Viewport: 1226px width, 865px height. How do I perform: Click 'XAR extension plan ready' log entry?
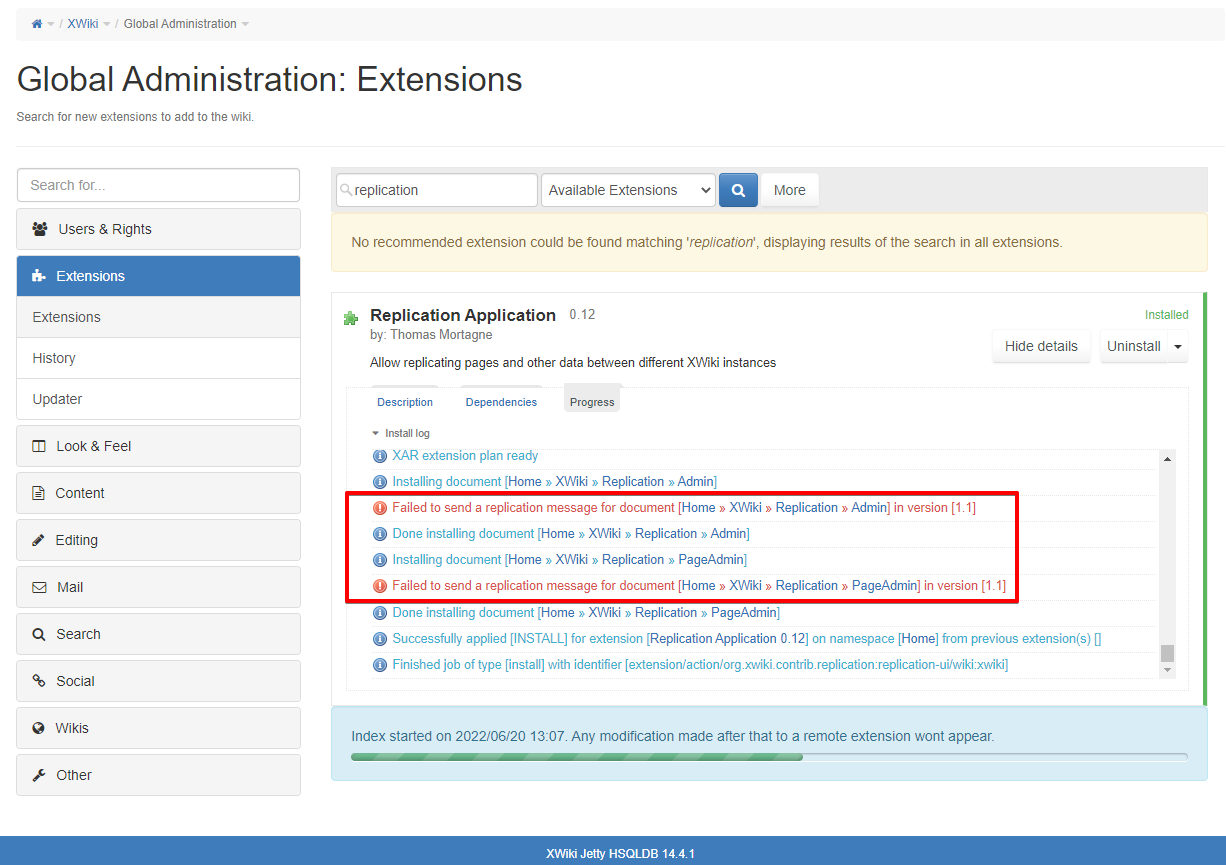(465, 456)
